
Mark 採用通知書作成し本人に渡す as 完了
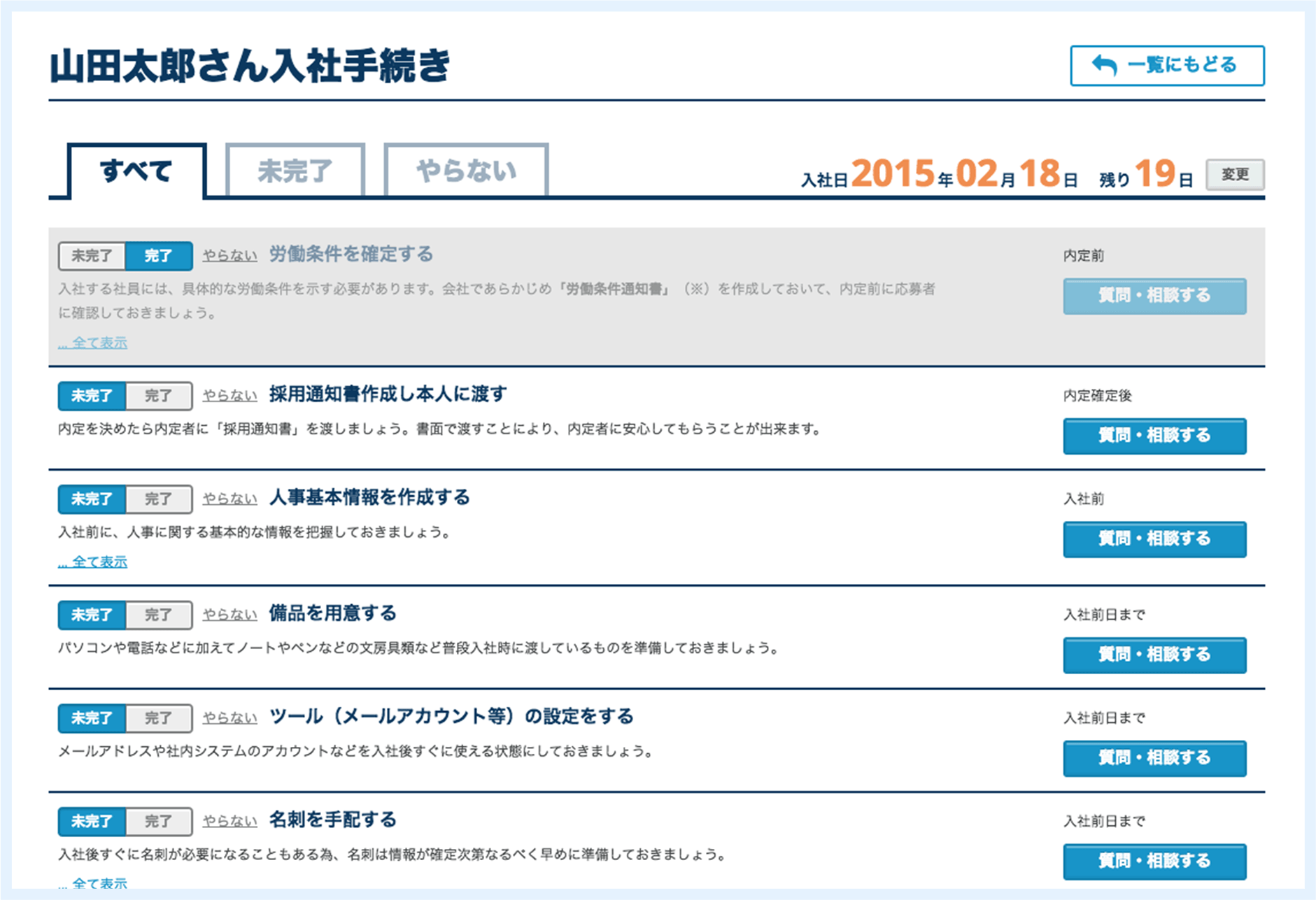click(x=159, y=396)
